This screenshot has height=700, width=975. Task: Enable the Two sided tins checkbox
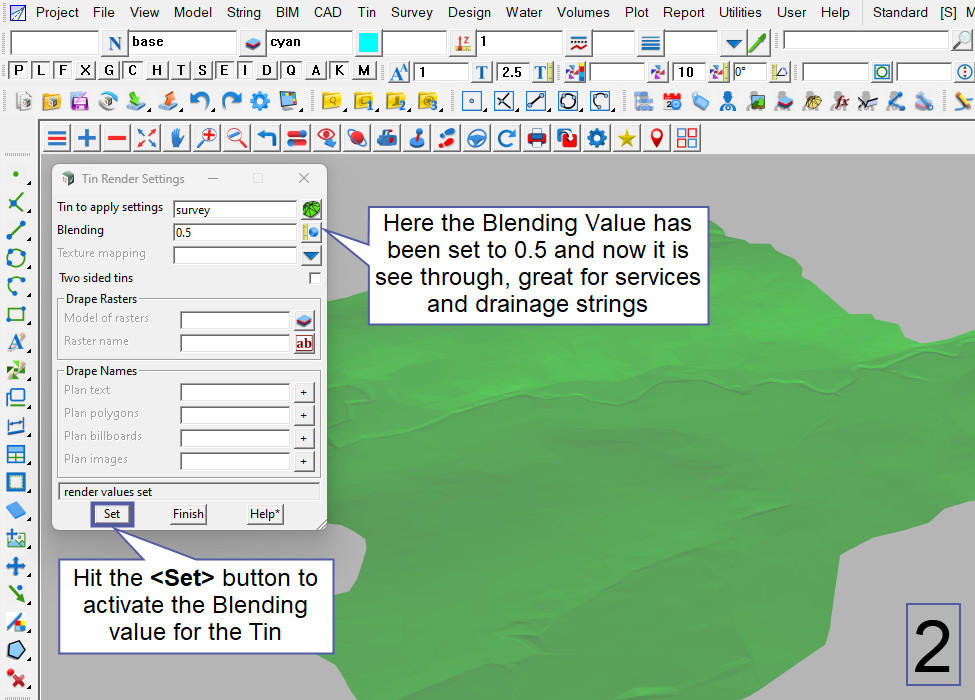315,278
